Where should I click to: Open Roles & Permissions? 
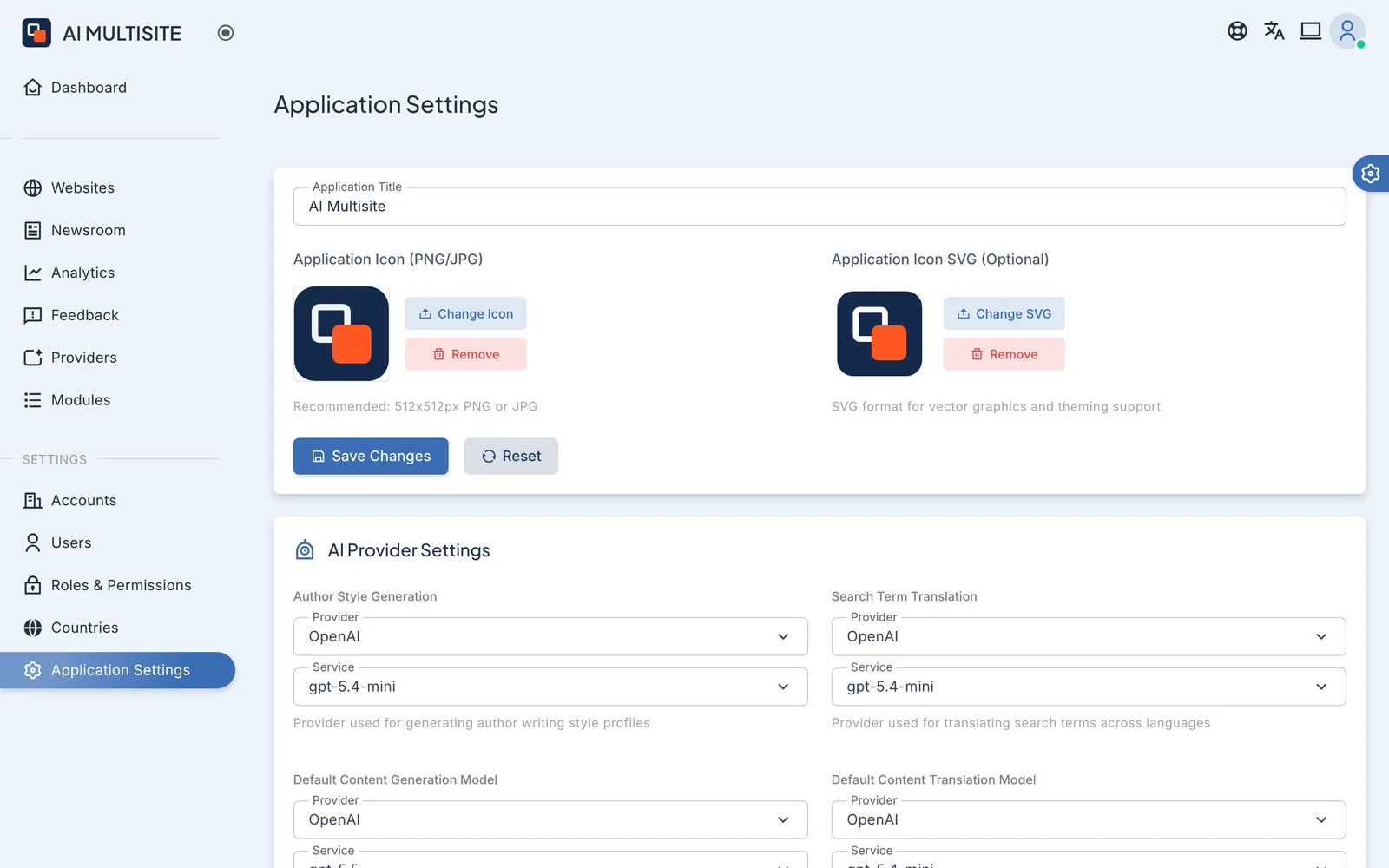[117, 585]
